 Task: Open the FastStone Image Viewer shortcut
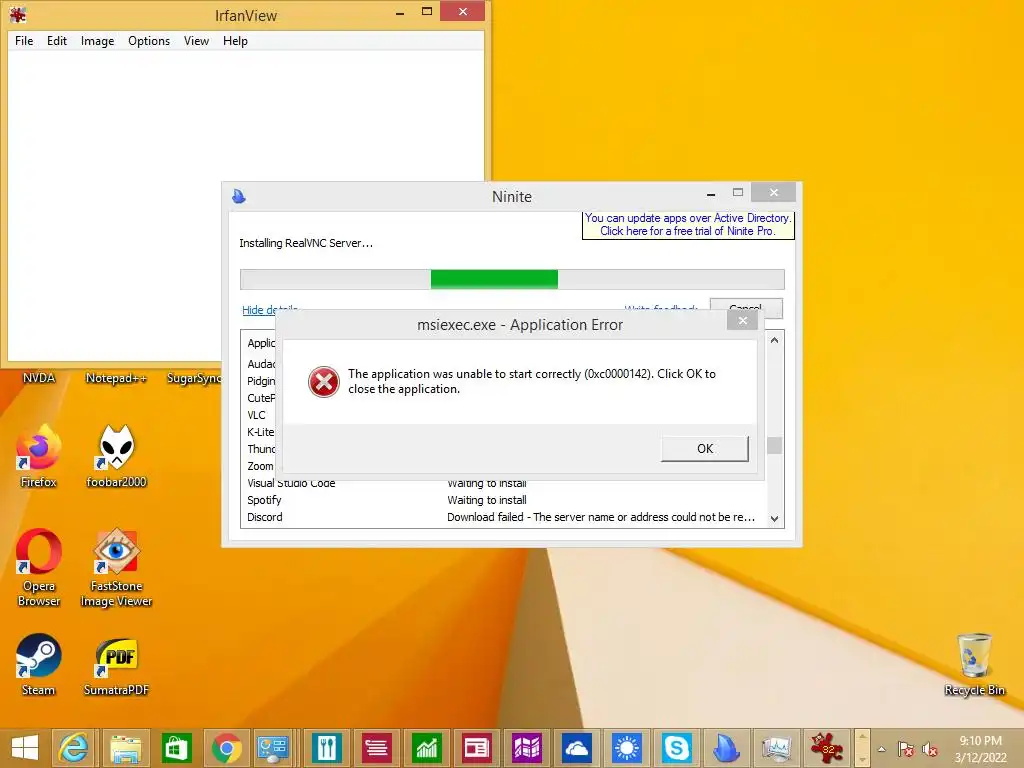click(116, 568)
